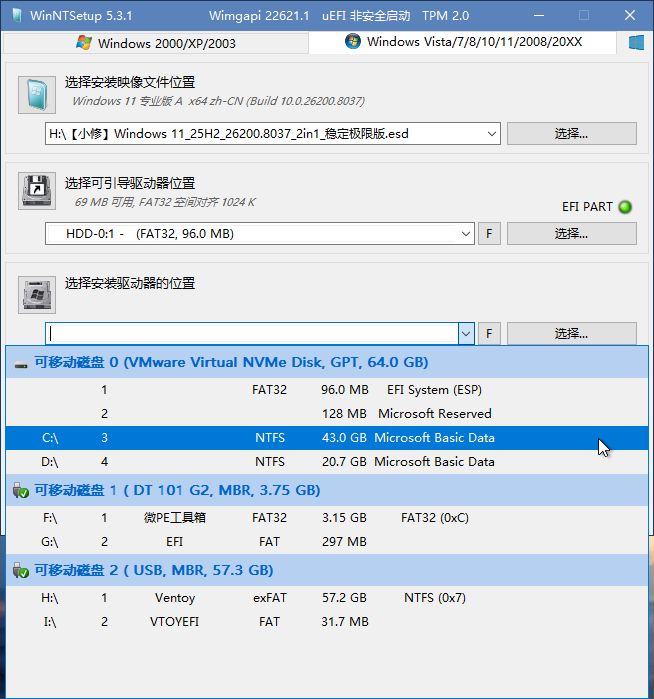Select D:\ NTFS 20.7 GB partition
Viewport: 654px width, 699px height.
pos(327,462)
